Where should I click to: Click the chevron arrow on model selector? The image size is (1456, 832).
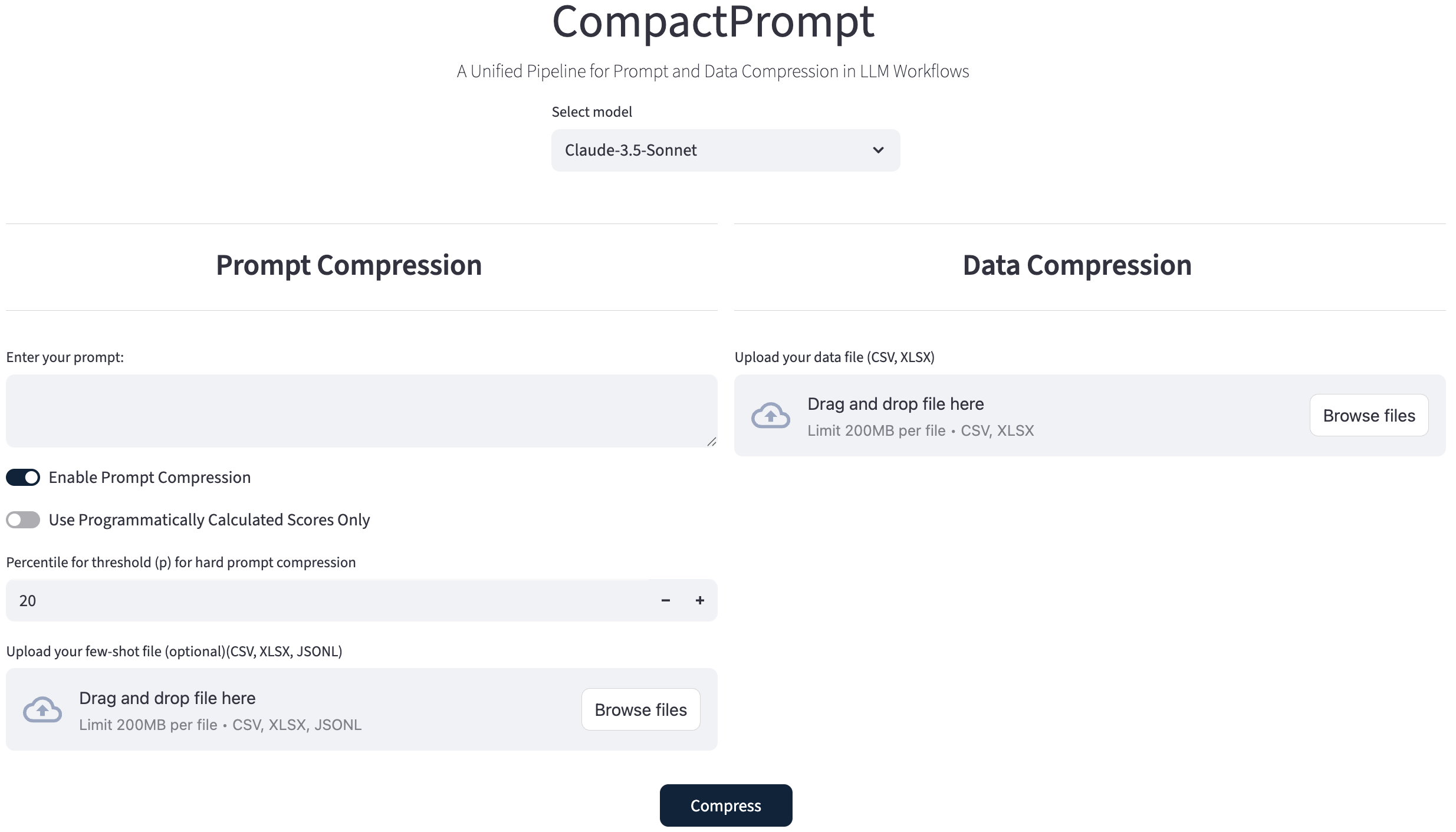pyautogui.click(x=878, y=150)
